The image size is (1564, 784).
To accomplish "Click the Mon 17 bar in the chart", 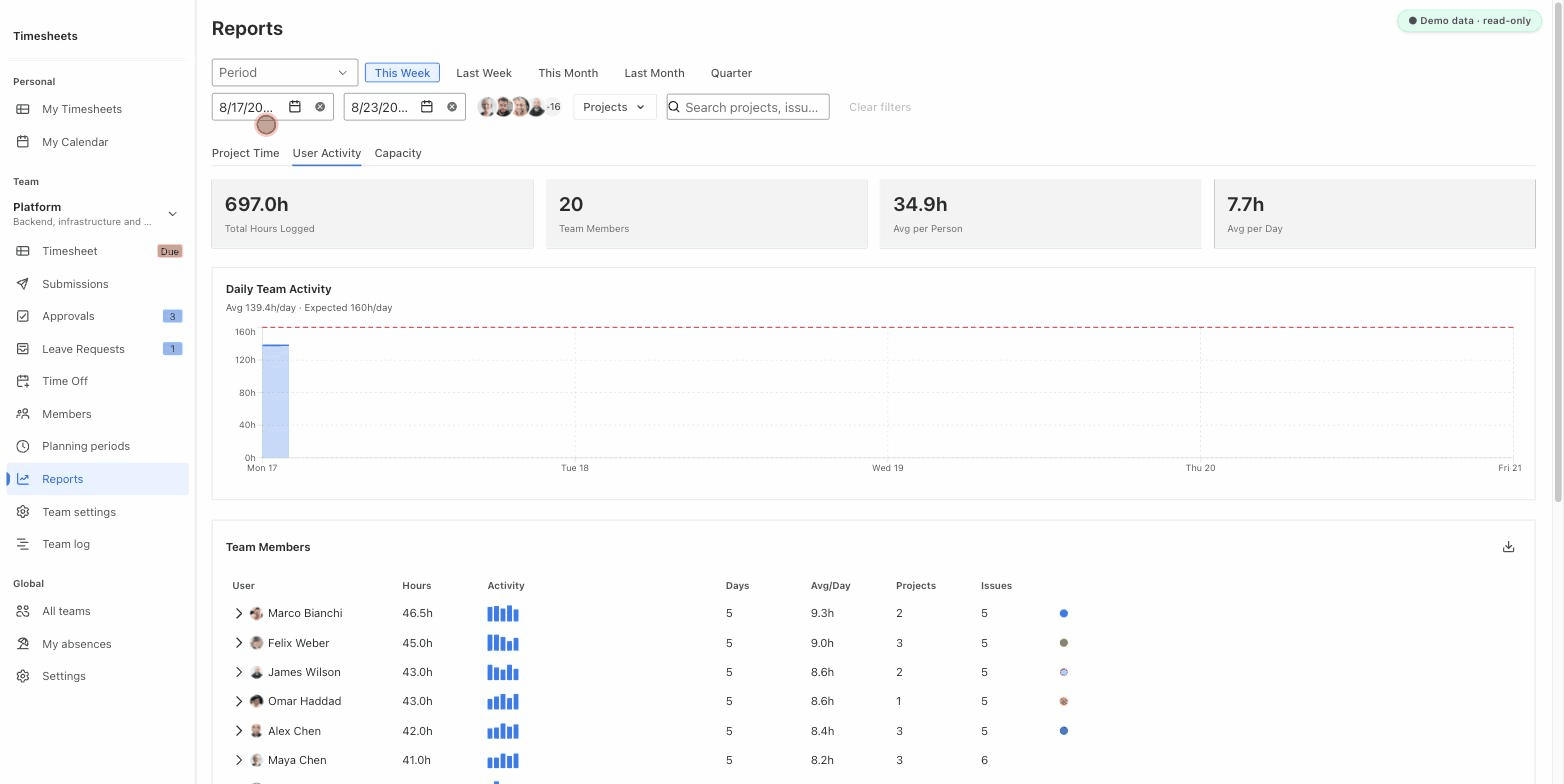I will 275,401.
